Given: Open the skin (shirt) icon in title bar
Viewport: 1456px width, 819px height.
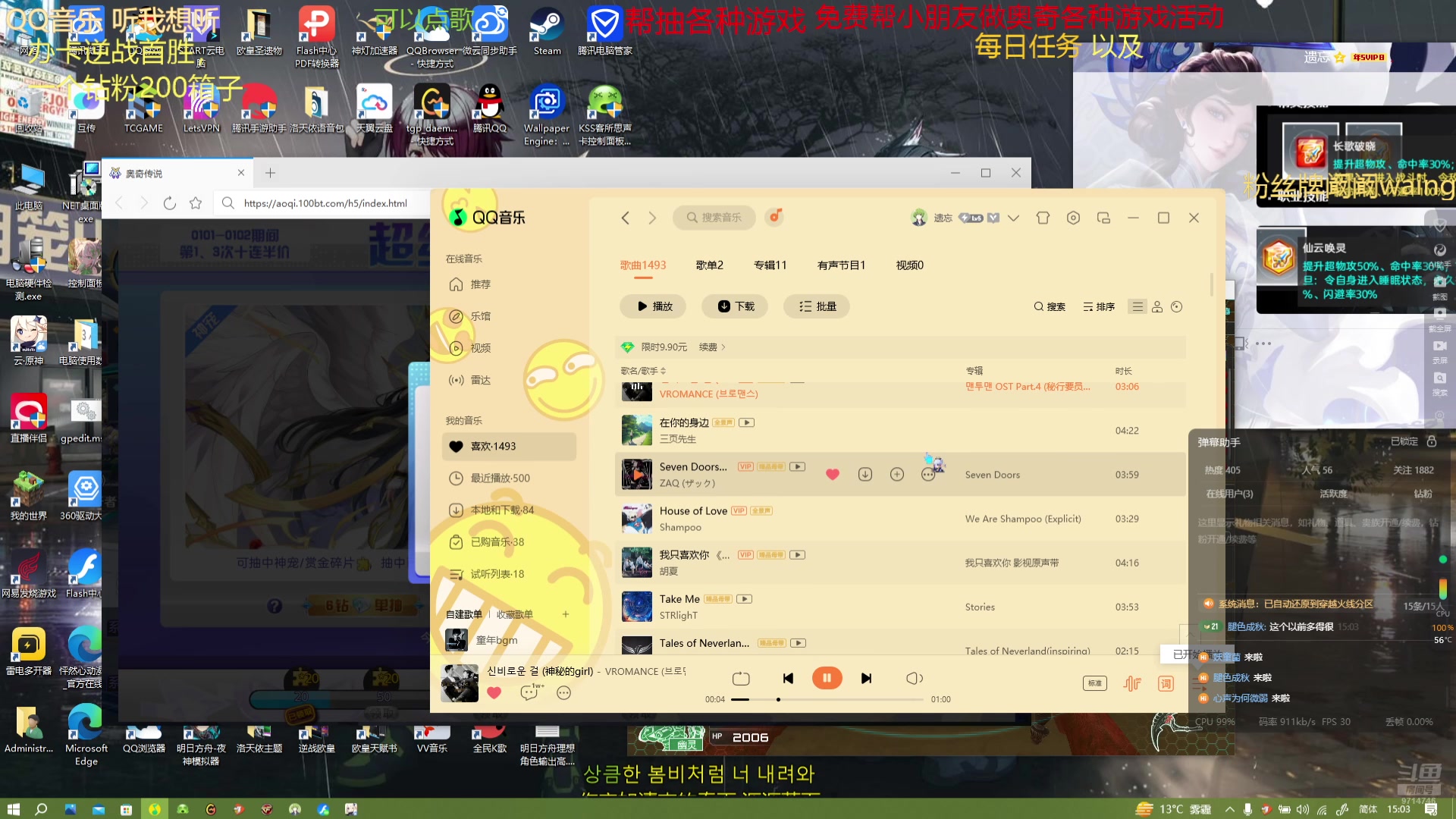Looking at the screenshot, I should coord(1043,218).
